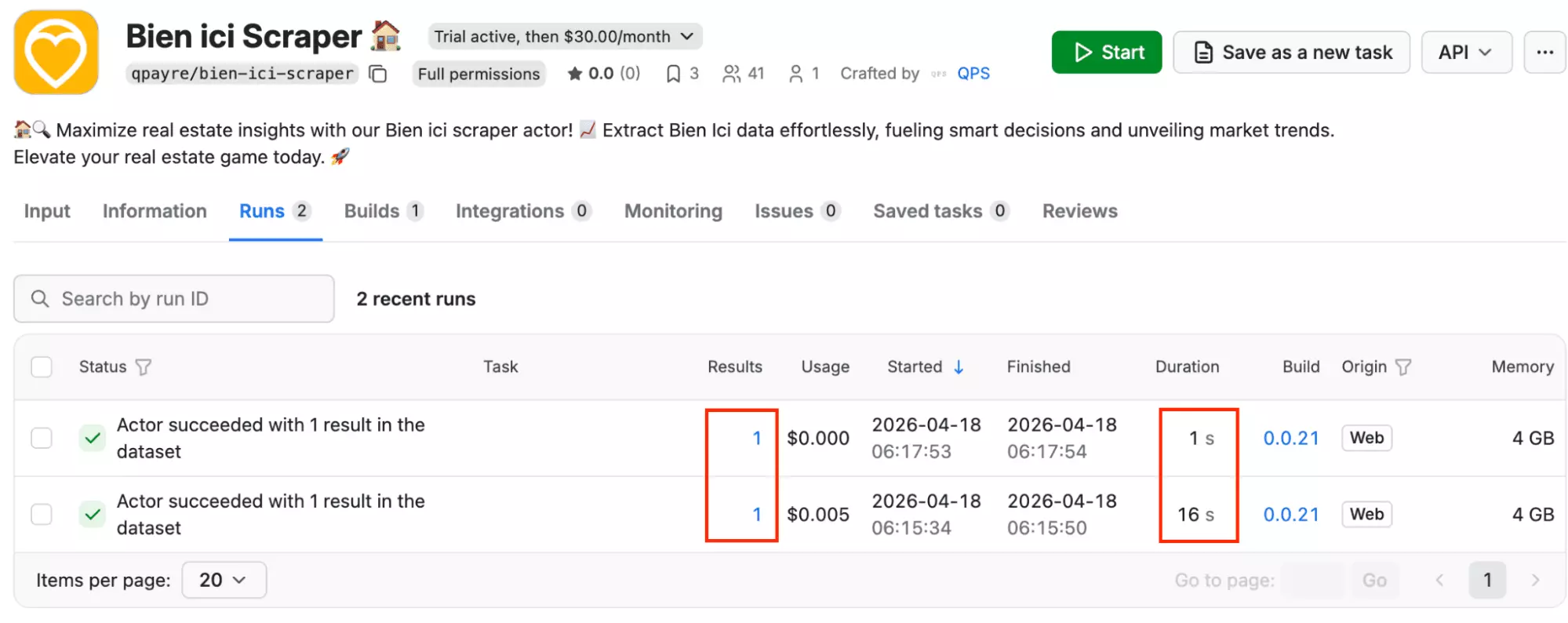Click Save as a new task
The height and width of the screenshot is (623, 1568).
(x=1291, y=53)
